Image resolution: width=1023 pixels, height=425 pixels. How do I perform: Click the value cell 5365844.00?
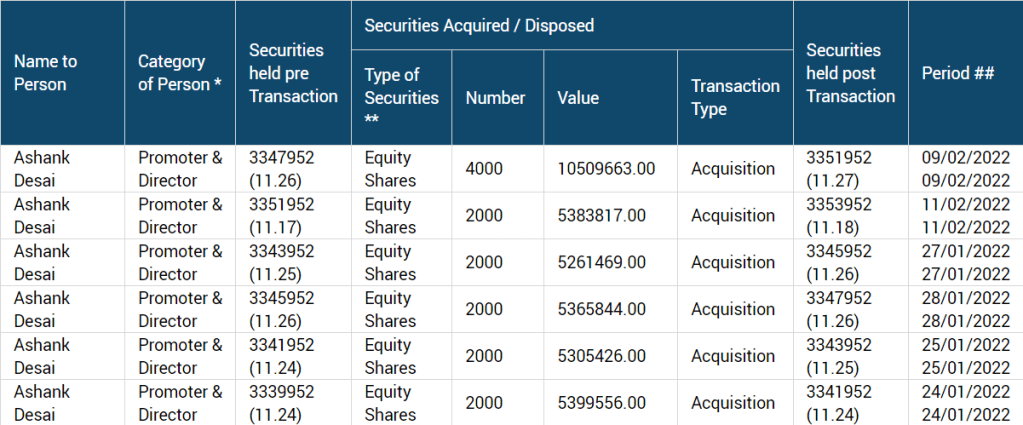[602, 309]
